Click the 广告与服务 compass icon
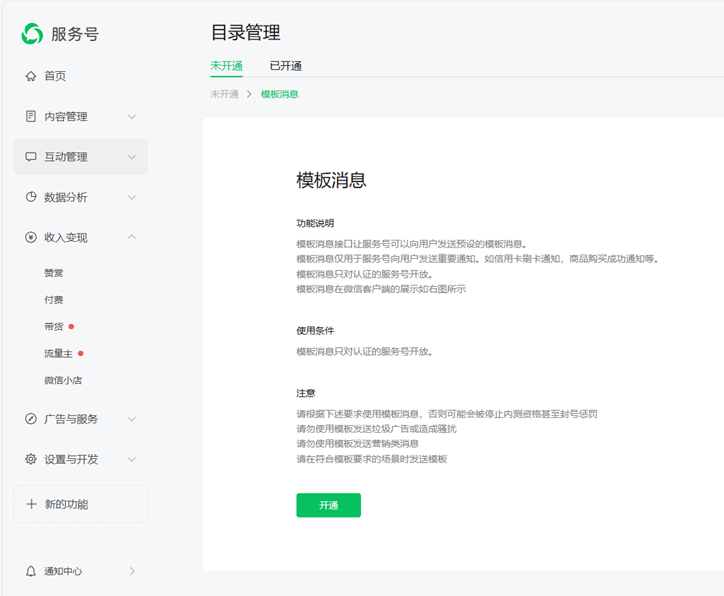The height and width of the screenshot is (596, 724). (31, 419)
